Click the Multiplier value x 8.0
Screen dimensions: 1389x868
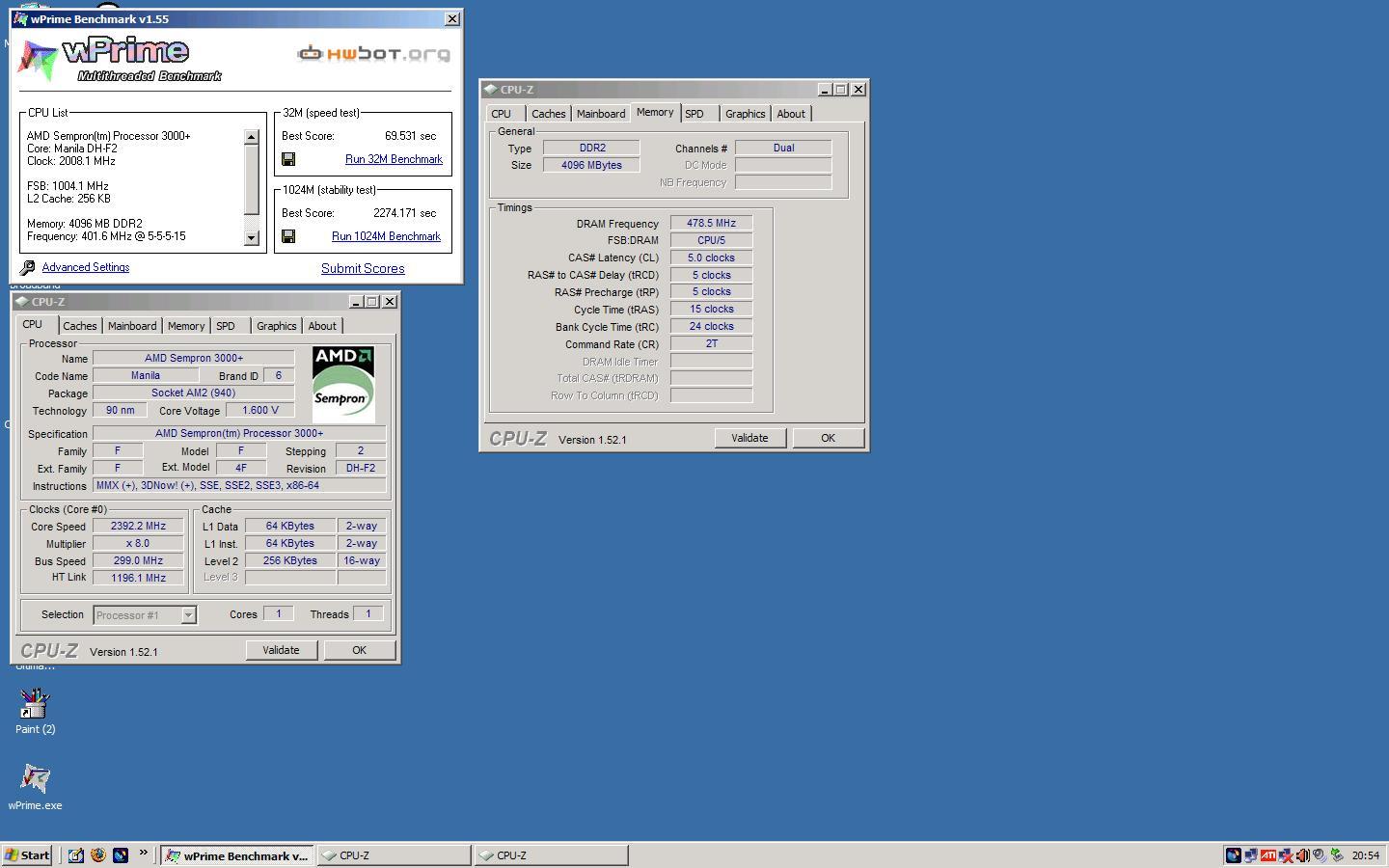coord(138,543)
